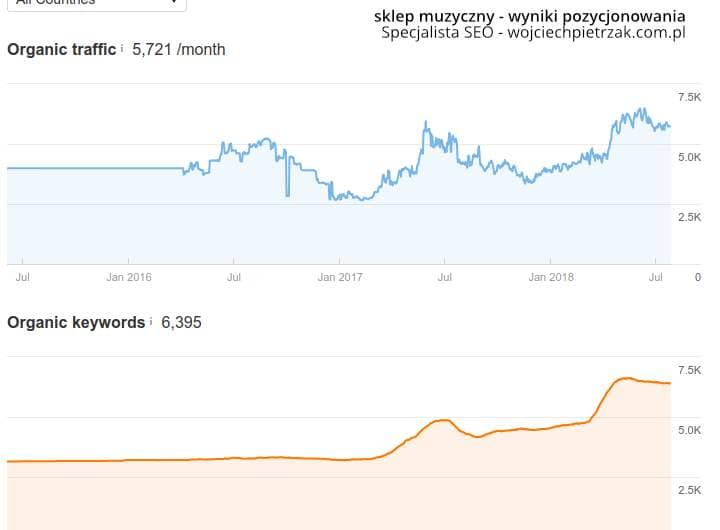Select the Organic traffic heading
Image resolution: width=720 pixels, height=530 pixels.
click(x=62, y=49)
